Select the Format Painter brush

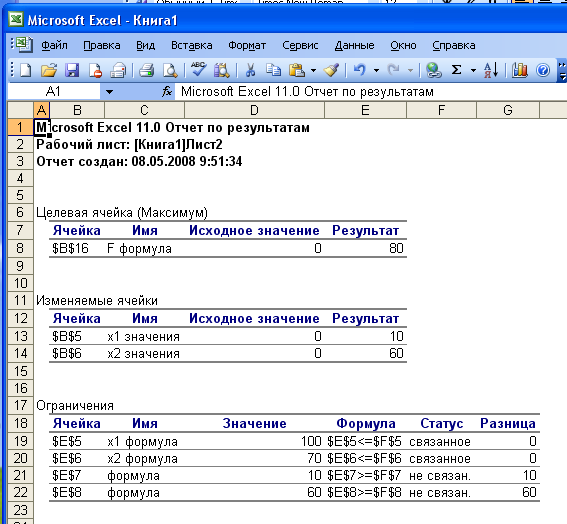(331, 70)
